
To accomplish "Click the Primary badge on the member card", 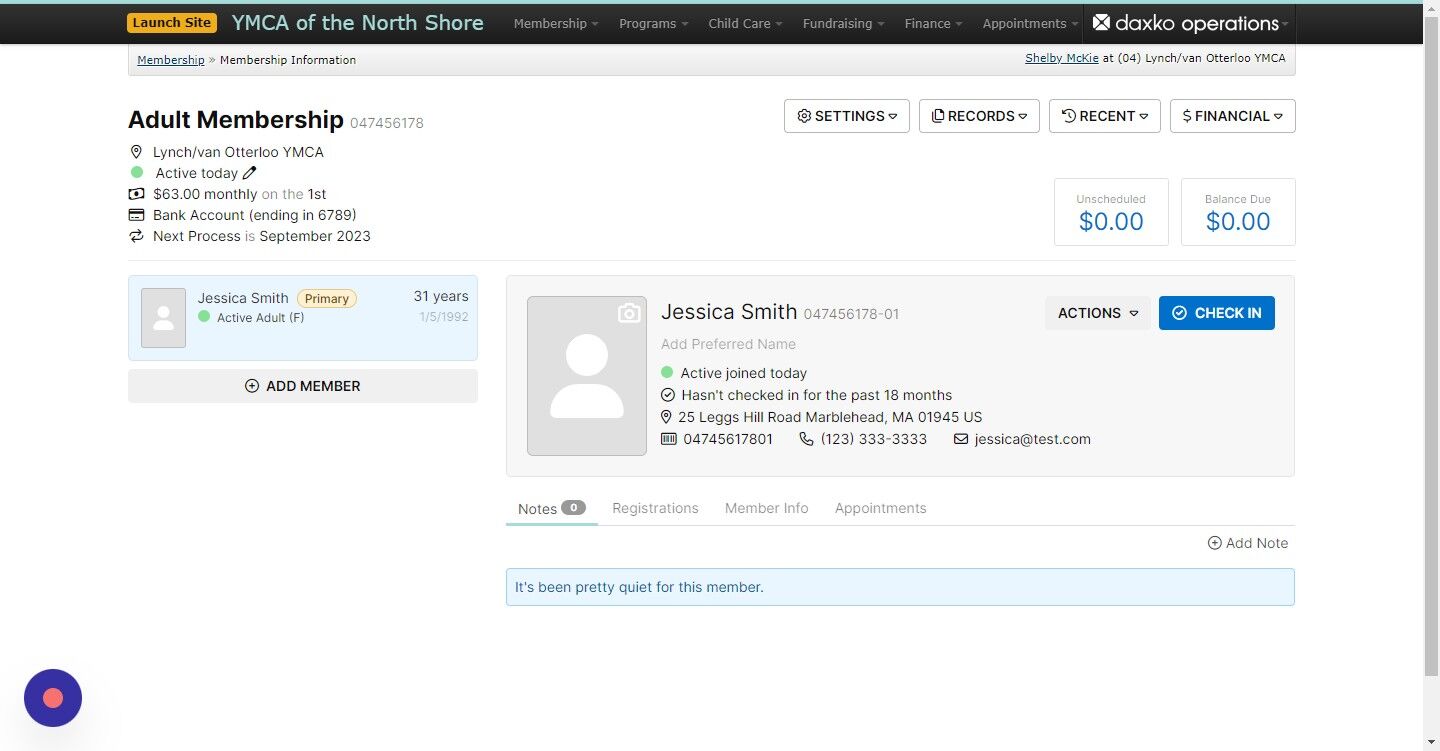I will [x=327, y=298].
